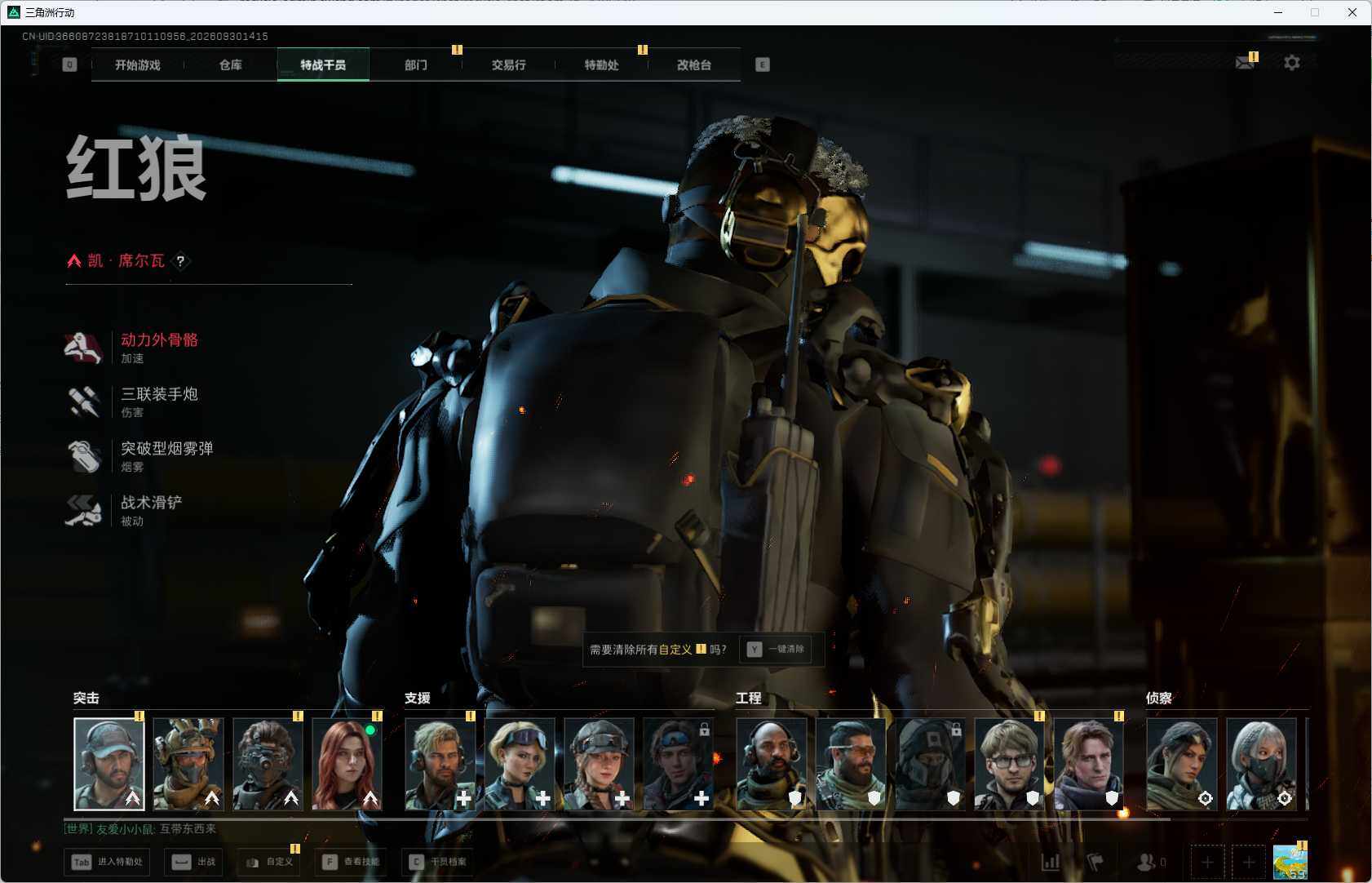This screenshot has width=1372, height=883.
Task: Open the 部门 tab
Action: click(416, 65)
